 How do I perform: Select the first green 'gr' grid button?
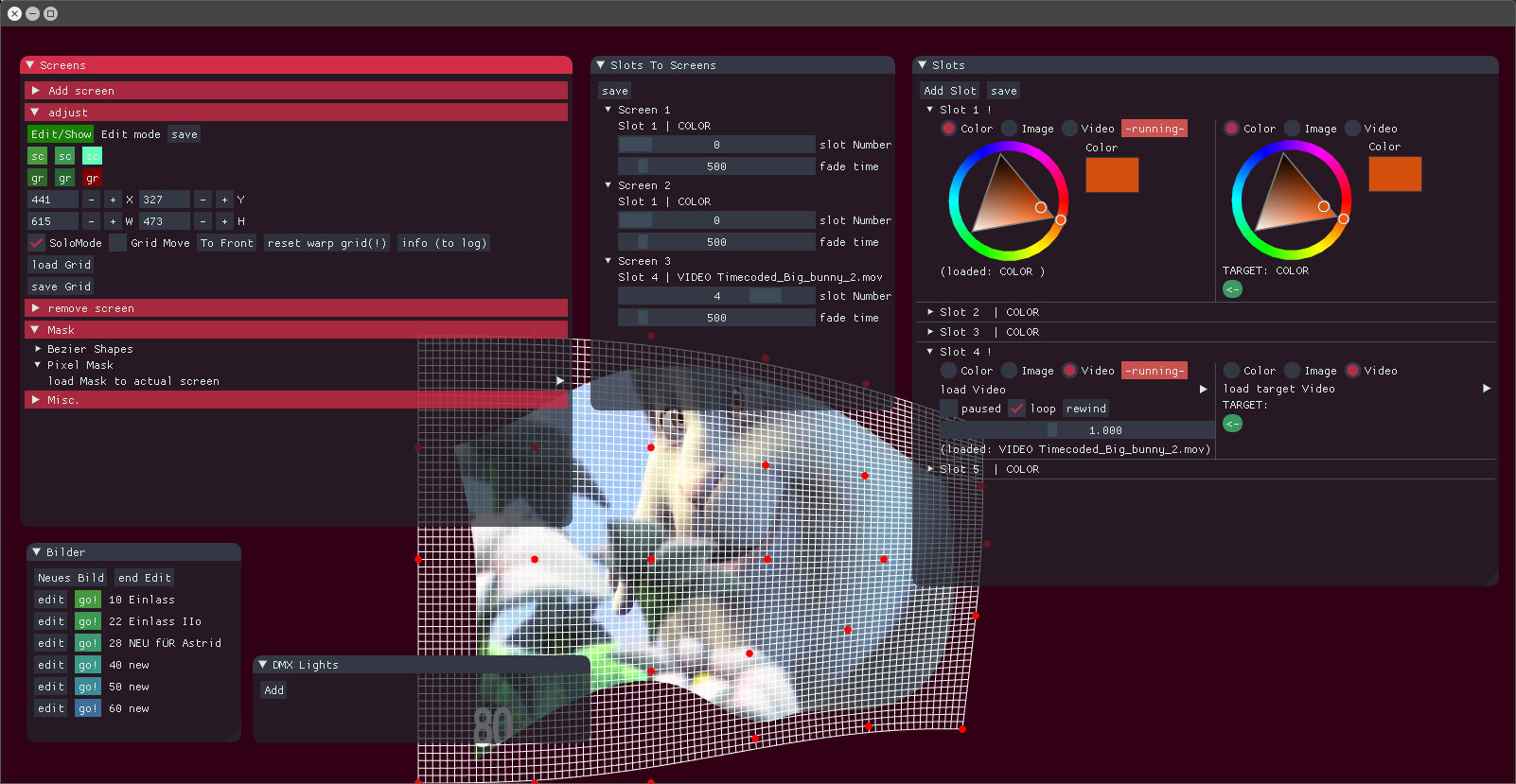(37, 178)
